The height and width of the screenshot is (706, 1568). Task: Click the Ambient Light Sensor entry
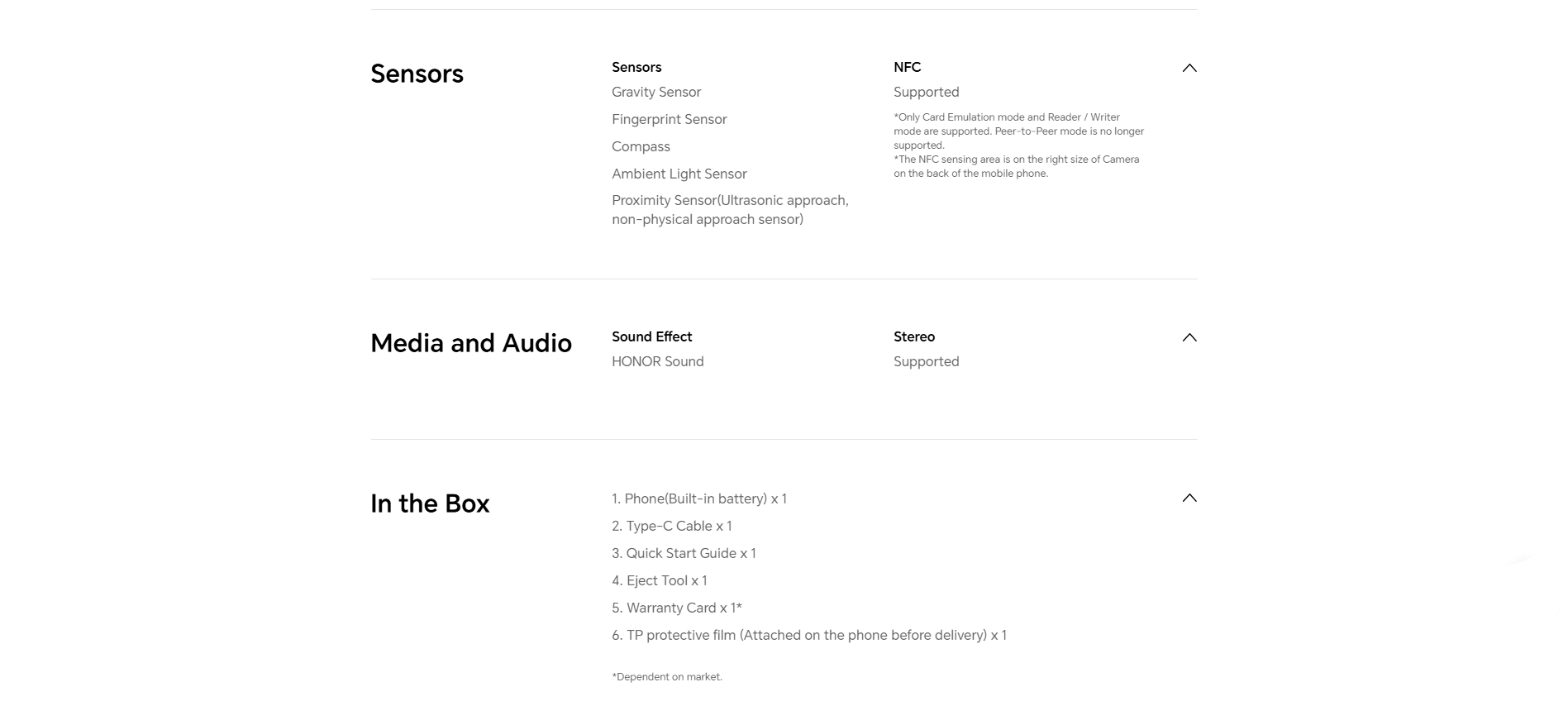click(x=679, y=174)
